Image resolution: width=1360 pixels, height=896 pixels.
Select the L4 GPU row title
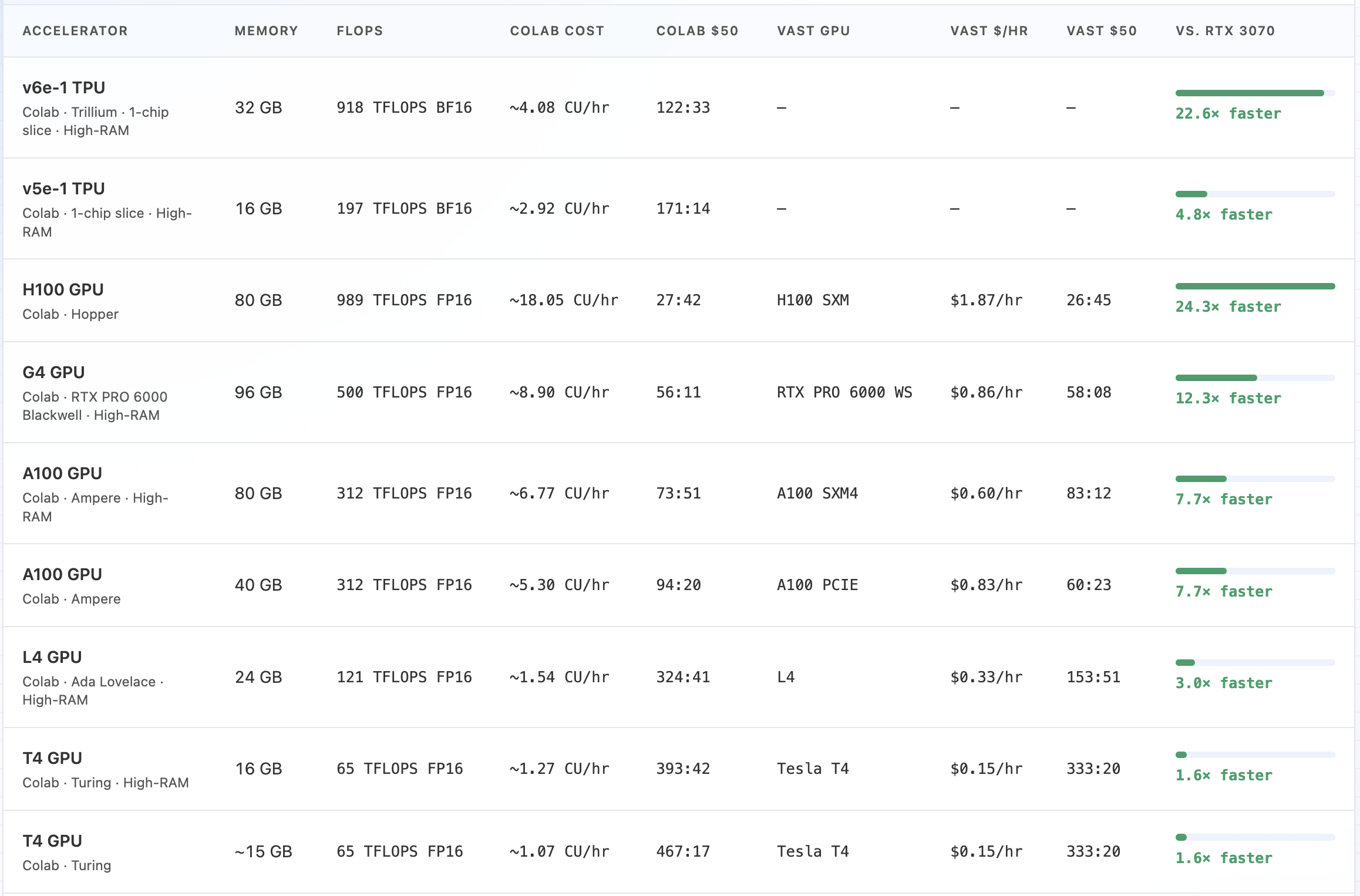(x=52, y=657)
